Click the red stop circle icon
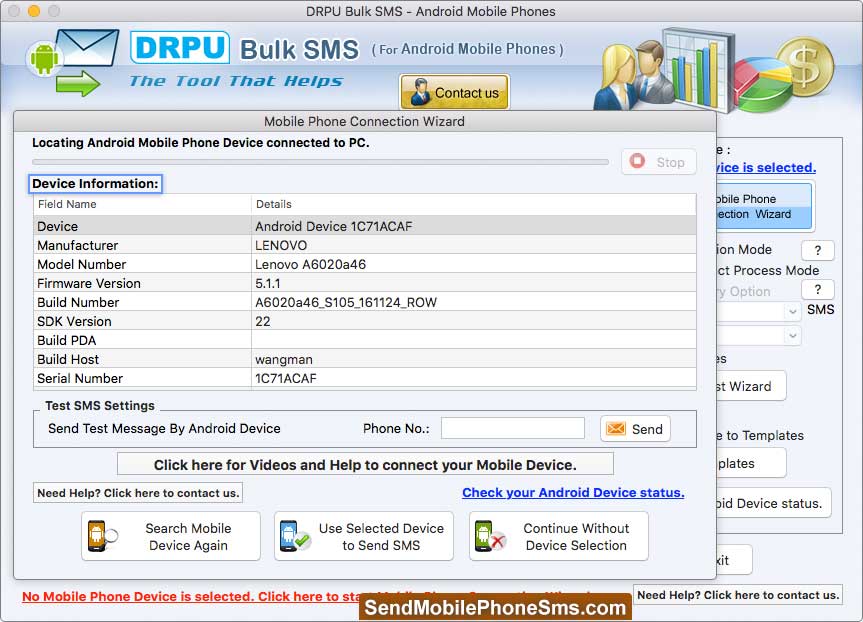 click(x=637, y=161)
